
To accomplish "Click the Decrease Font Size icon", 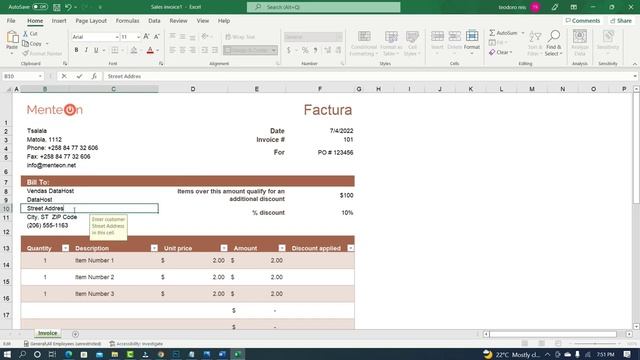I will pyautogui.click(x=156, y=37).
